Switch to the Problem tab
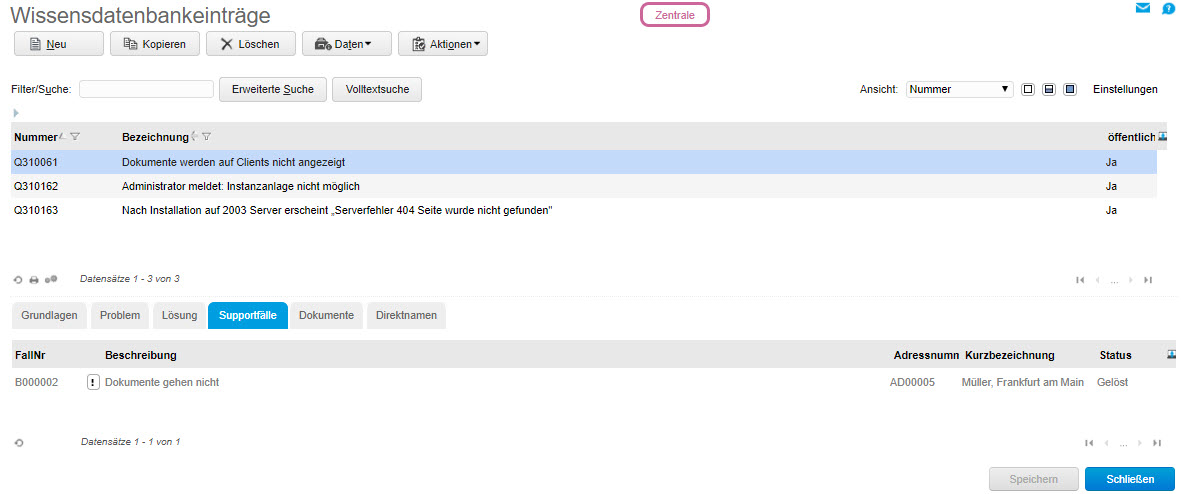Screen dimensions: 1181x494 point(121,316)
